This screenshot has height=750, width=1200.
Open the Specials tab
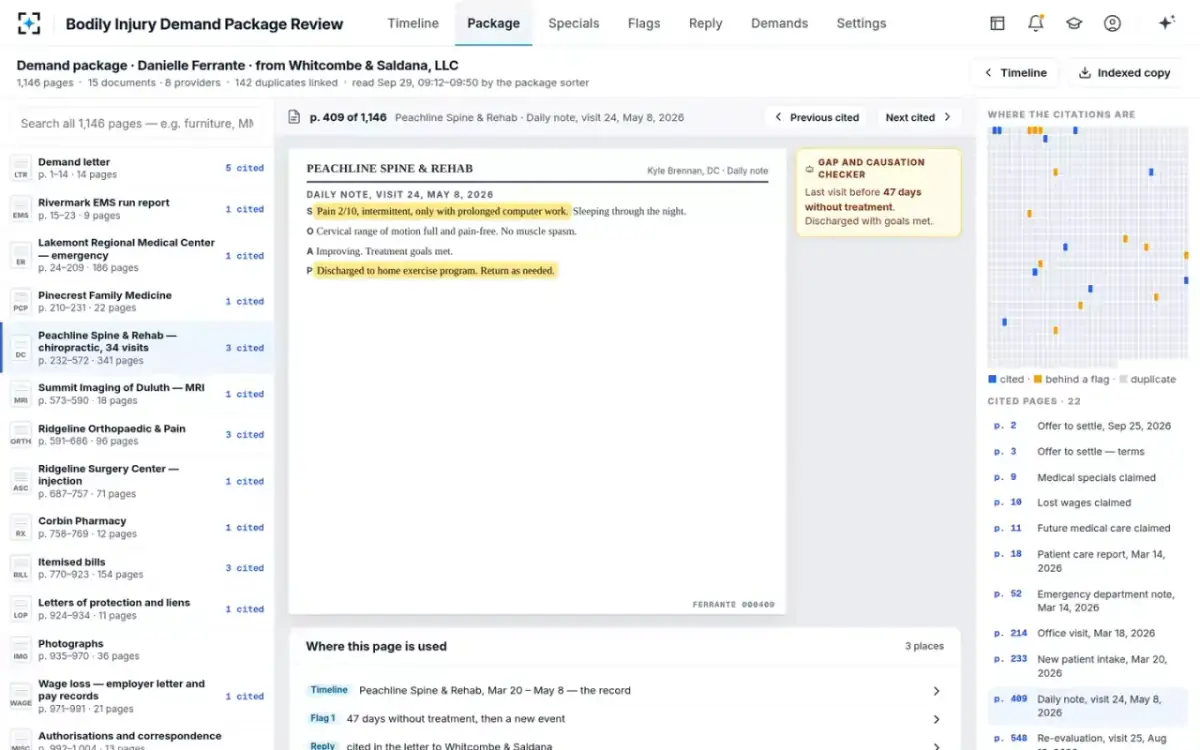point(574,23)
